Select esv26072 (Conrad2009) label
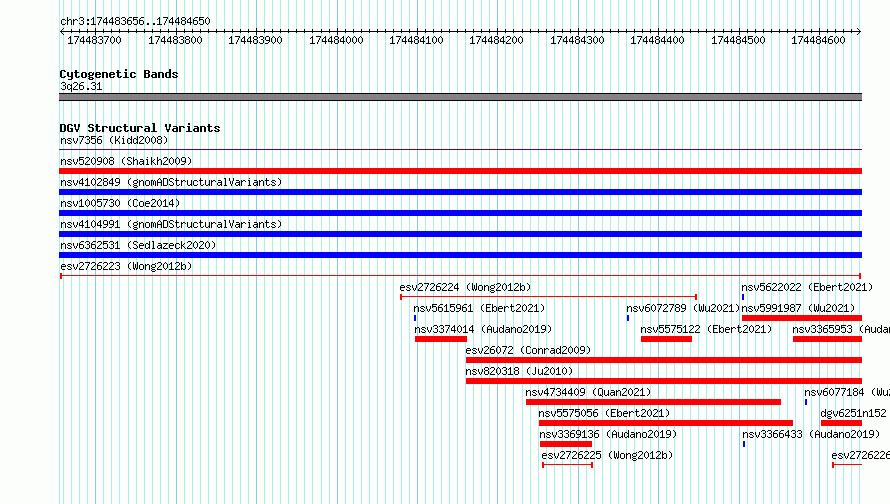This screenshot has height=504, width=890. coord(528,350)
